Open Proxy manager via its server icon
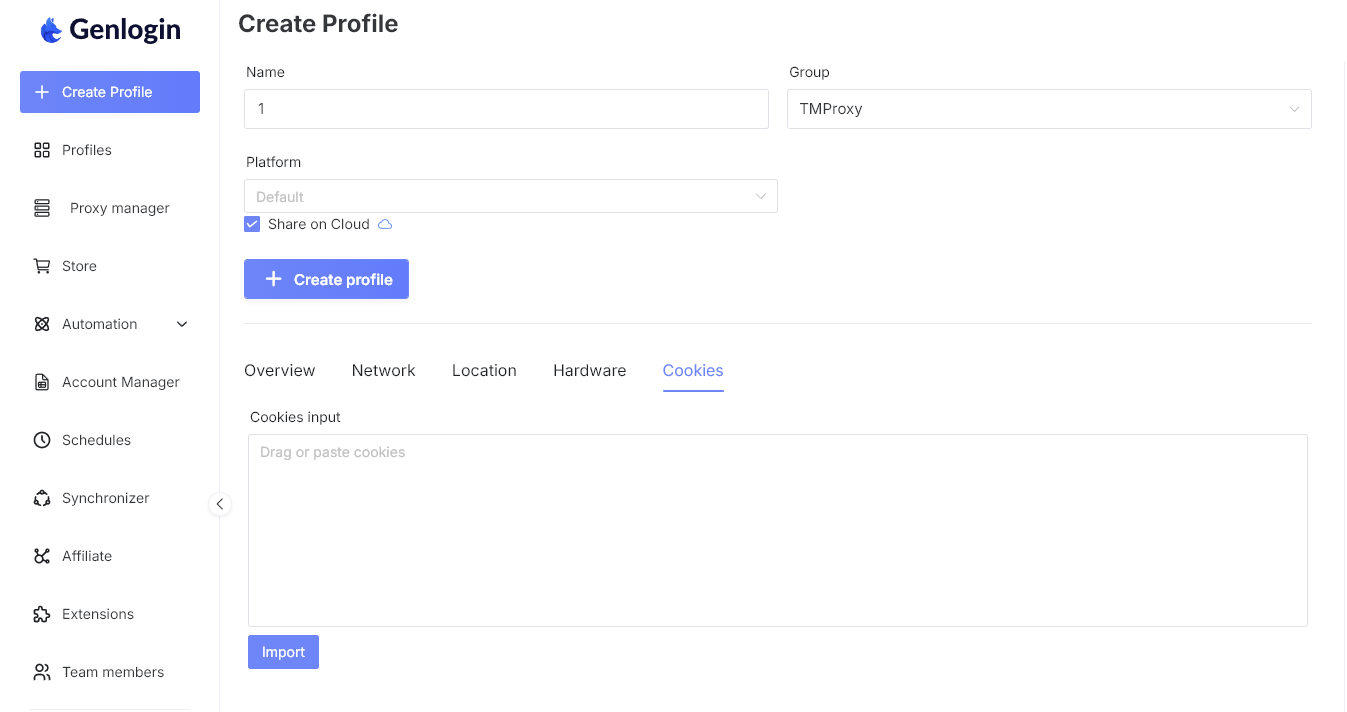This screenshot has height=712, width=1347. coord(42,208)
